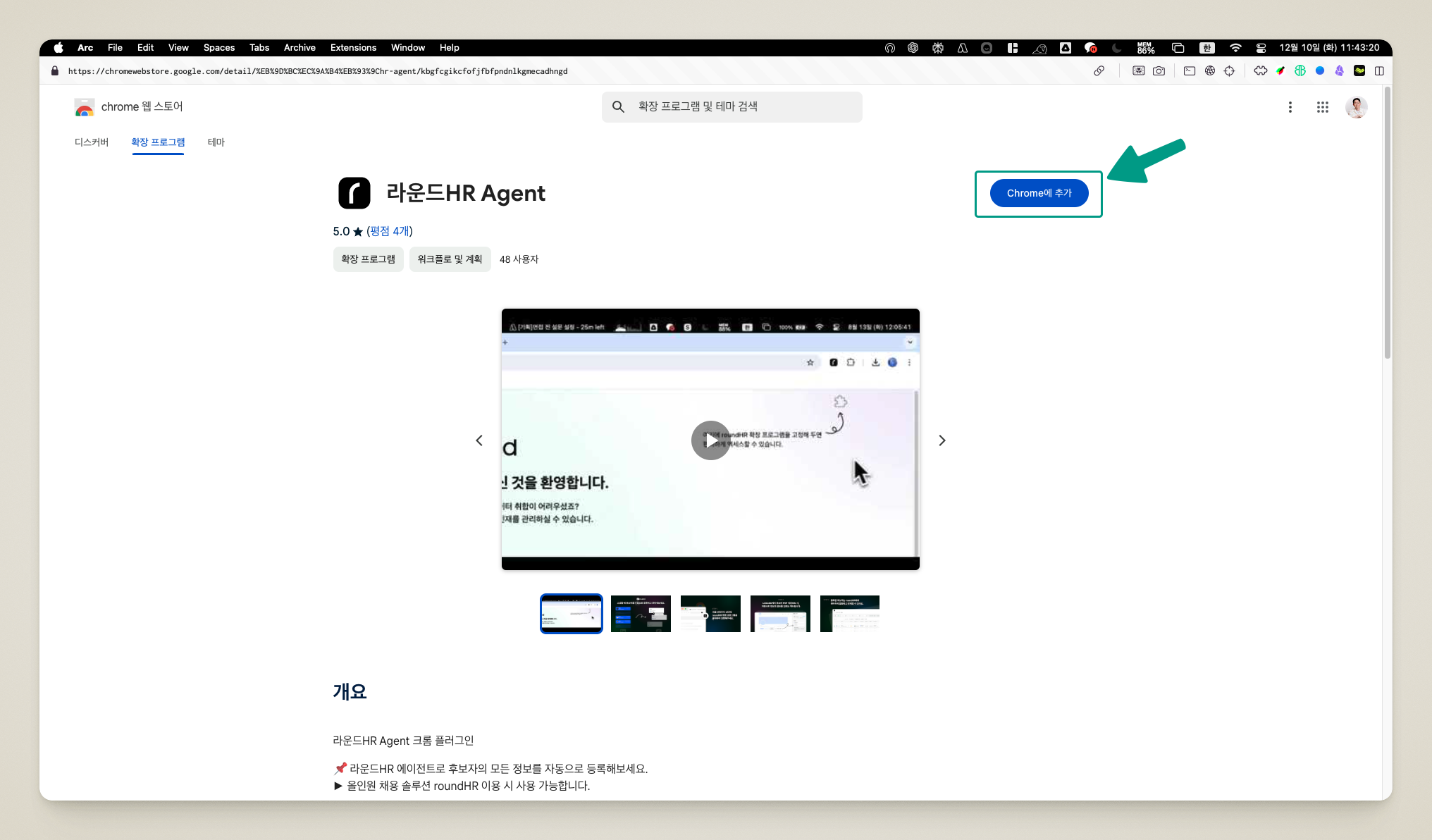This screenshot has height=840, width=1432.
Task: Select the first preview thumbnail
Action: (571, 613)
